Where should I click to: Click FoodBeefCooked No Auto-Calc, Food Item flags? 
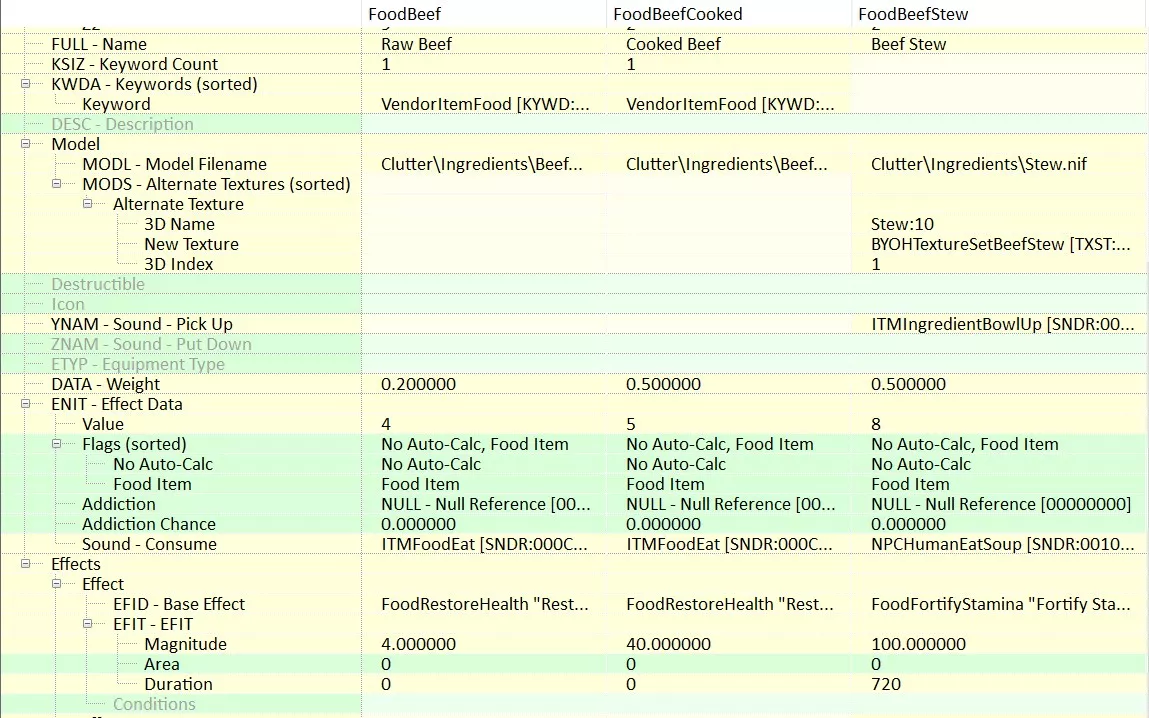click(720, 444)
